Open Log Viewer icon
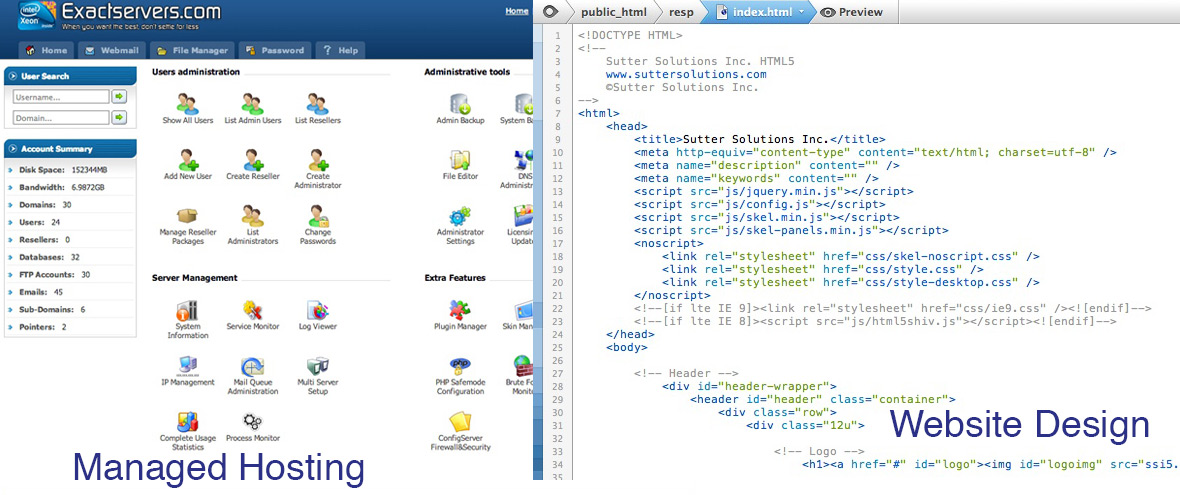This screenshot has width=1180, height=495. click(318, 310)
